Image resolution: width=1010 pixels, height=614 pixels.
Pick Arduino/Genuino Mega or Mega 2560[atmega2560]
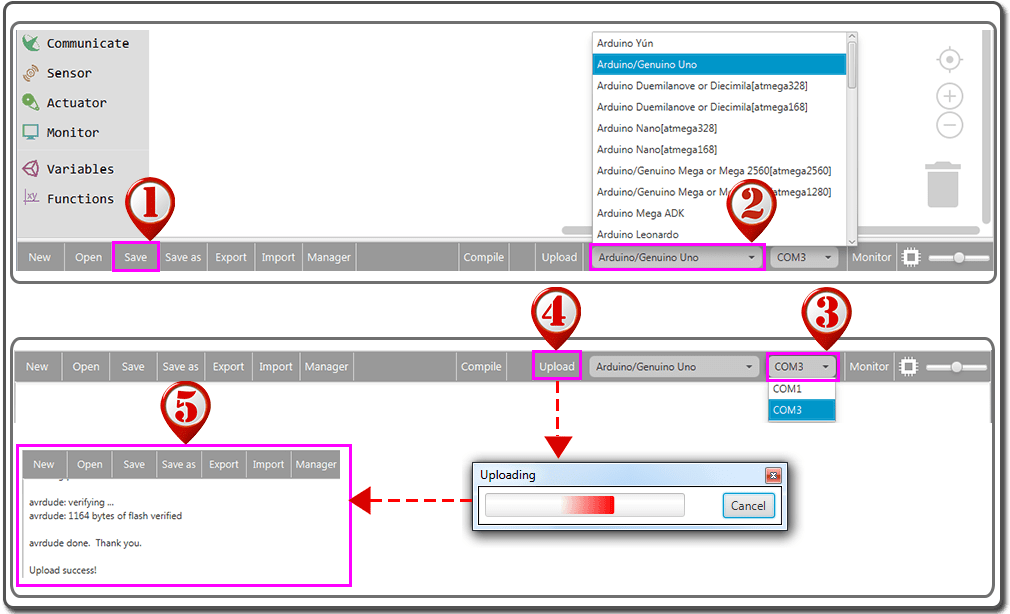tap(719, 171)
